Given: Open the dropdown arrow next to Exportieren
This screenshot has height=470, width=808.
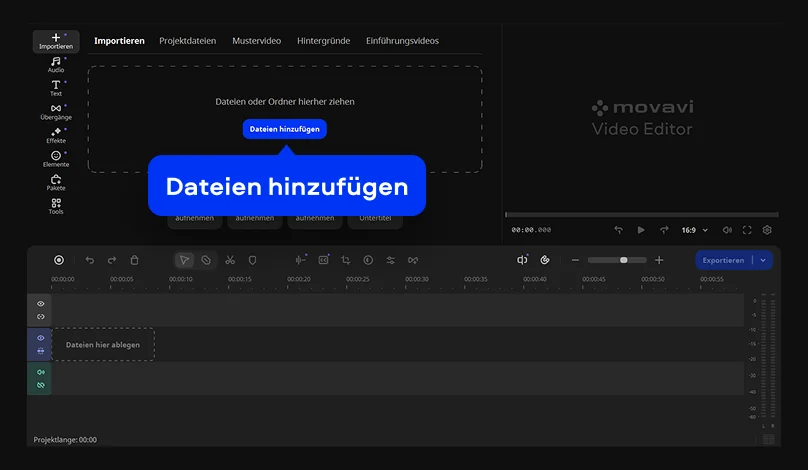Looking at the screenshot, I should click(x=764, y=260).
